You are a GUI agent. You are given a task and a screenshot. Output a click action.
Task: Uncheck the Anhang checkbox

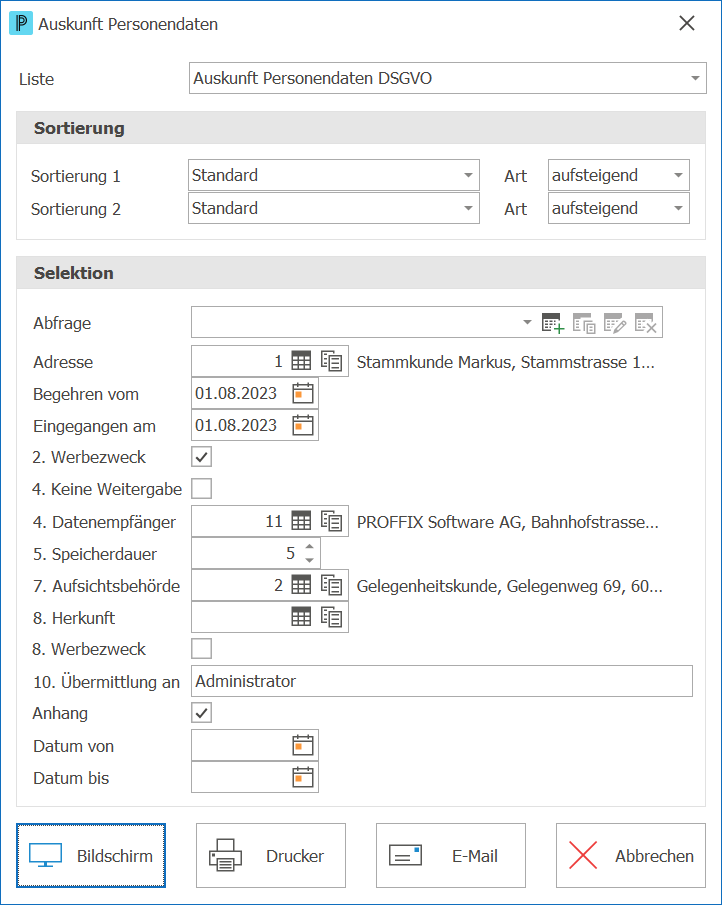coord(201,713)
